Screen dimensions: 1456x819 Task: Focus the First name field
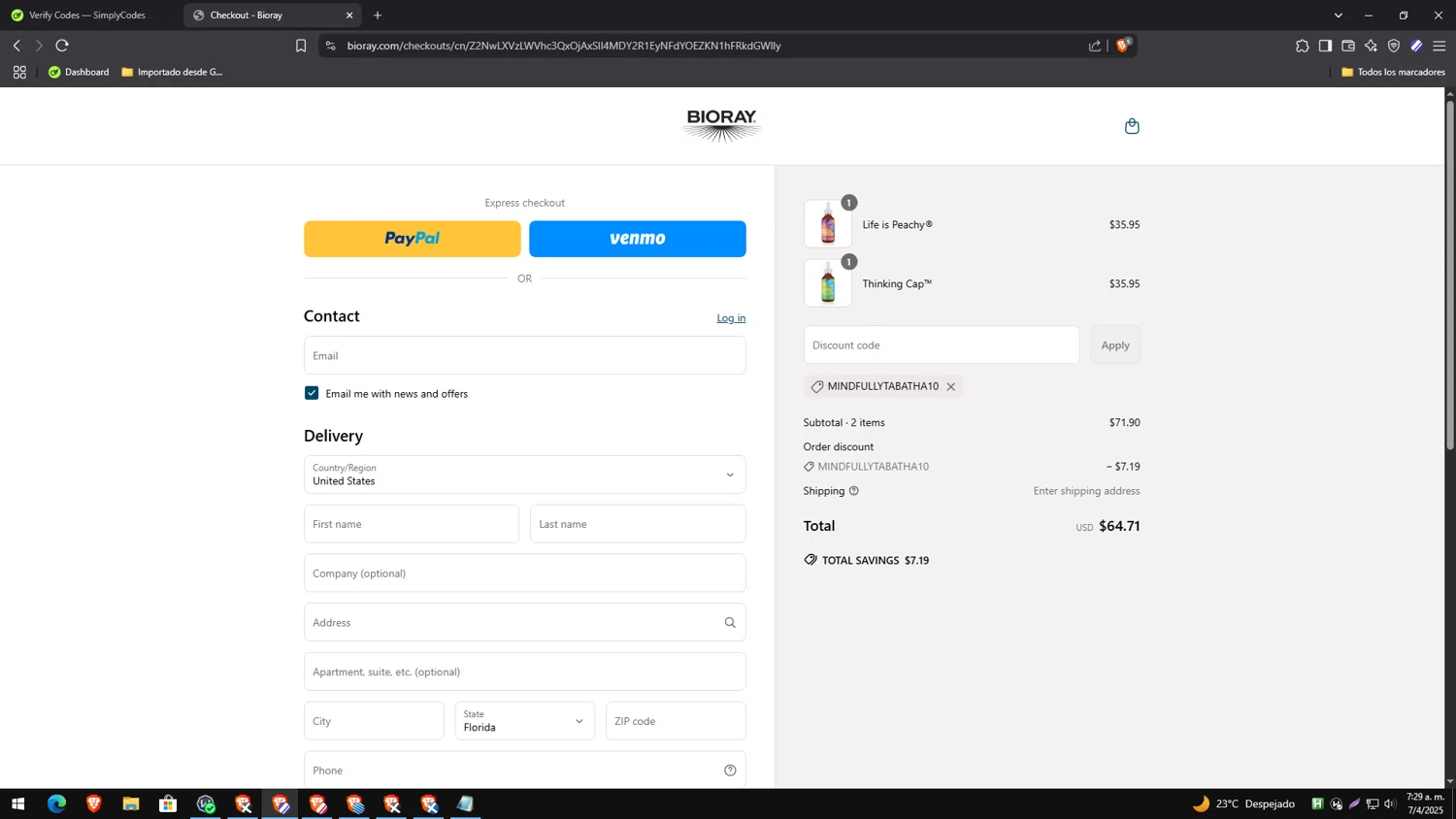click(x=412, y=524)
